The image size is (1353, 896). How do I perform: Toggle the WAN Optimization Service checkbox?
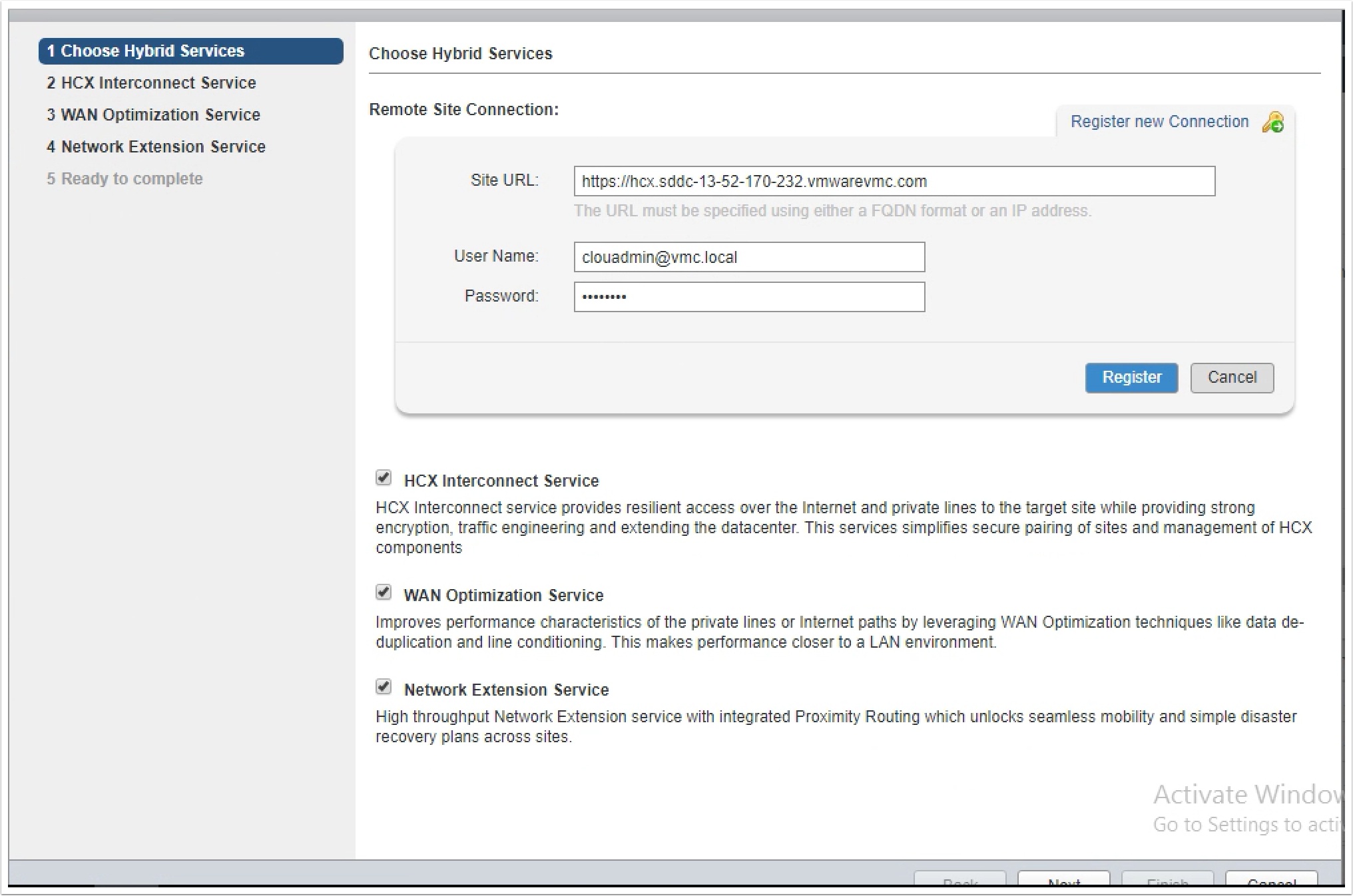pos(384,592)
